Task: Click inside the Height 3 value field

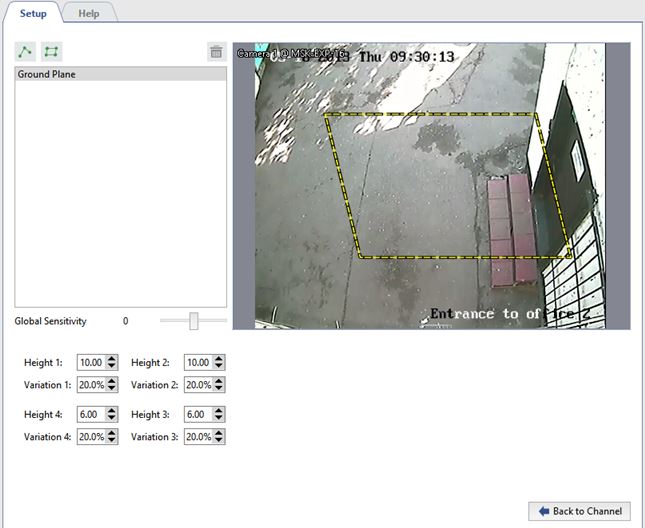Action: 198,414
